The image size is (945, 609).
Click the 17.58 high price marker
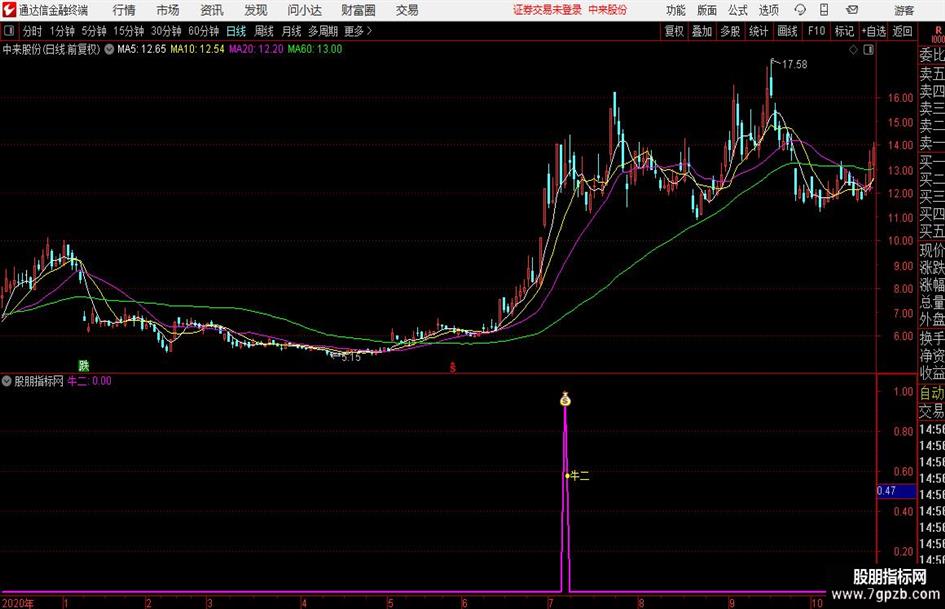pyautogui.click(x=794, y=64)
